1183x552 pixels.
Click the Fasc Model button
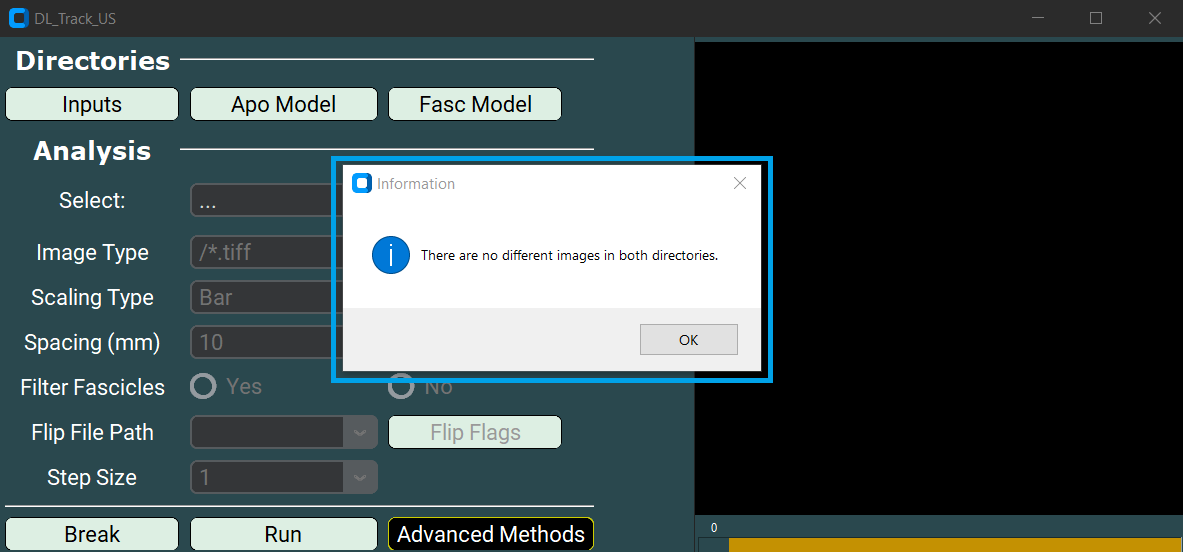pyautogui.click(x=475, y=105)
